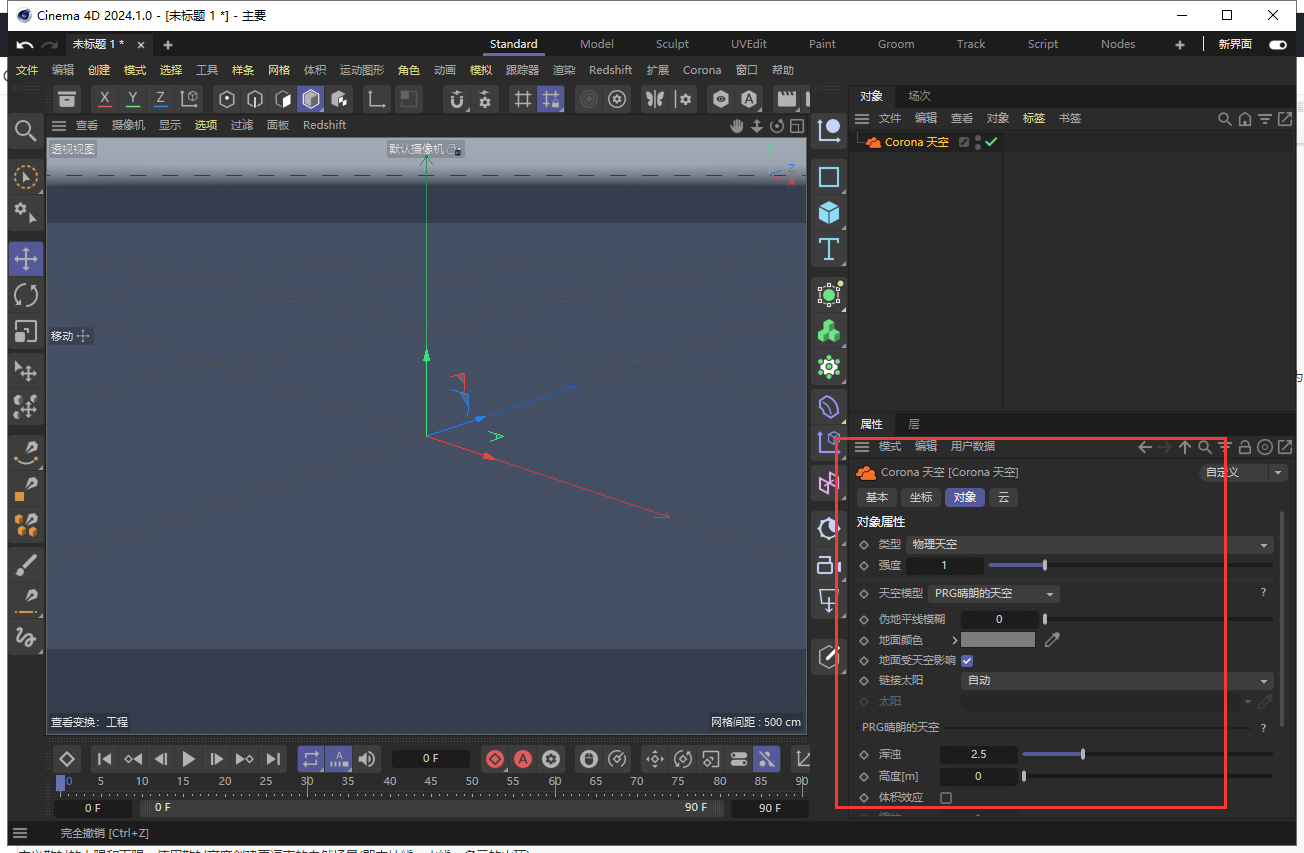
Task: Open snap settings gear beside magnet
Action: click(x=485, y=99)
